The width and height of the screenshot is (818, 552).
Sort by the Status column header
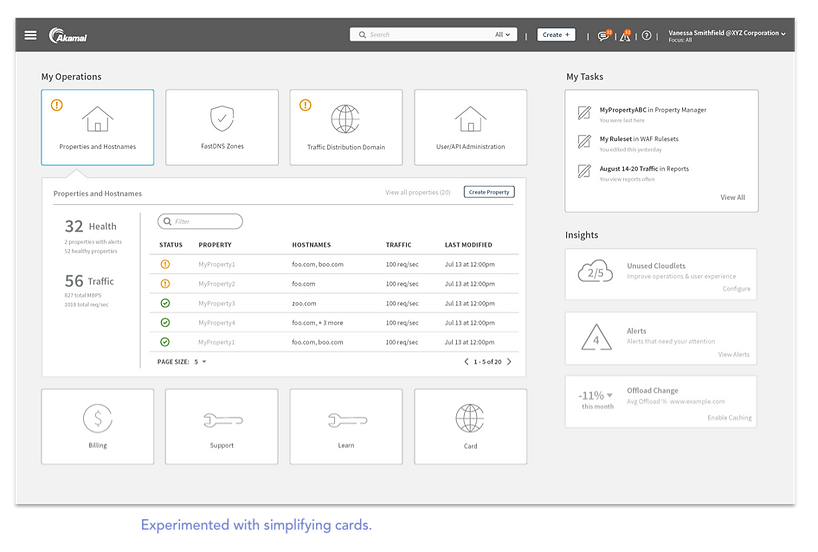(171, 245)
